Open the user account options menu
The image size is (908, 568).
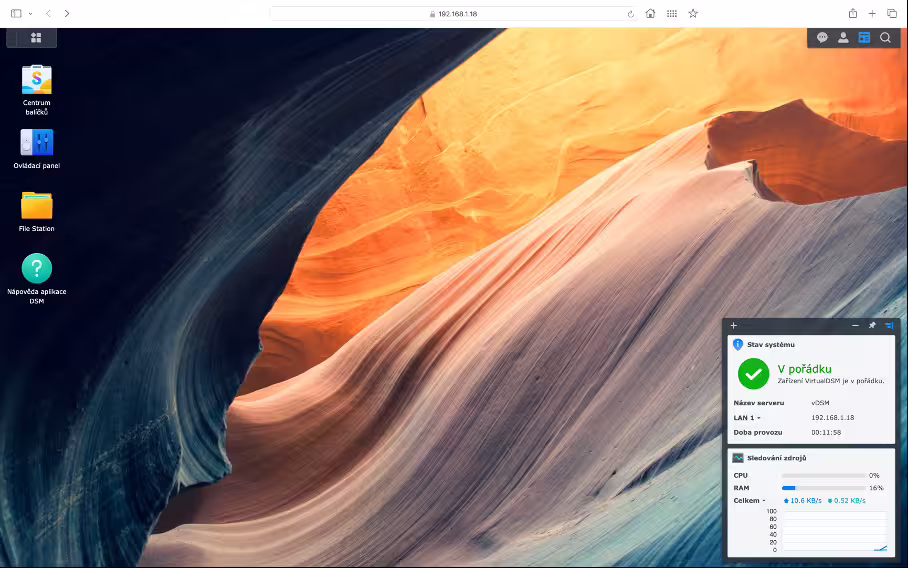click(x=843, y=38)
